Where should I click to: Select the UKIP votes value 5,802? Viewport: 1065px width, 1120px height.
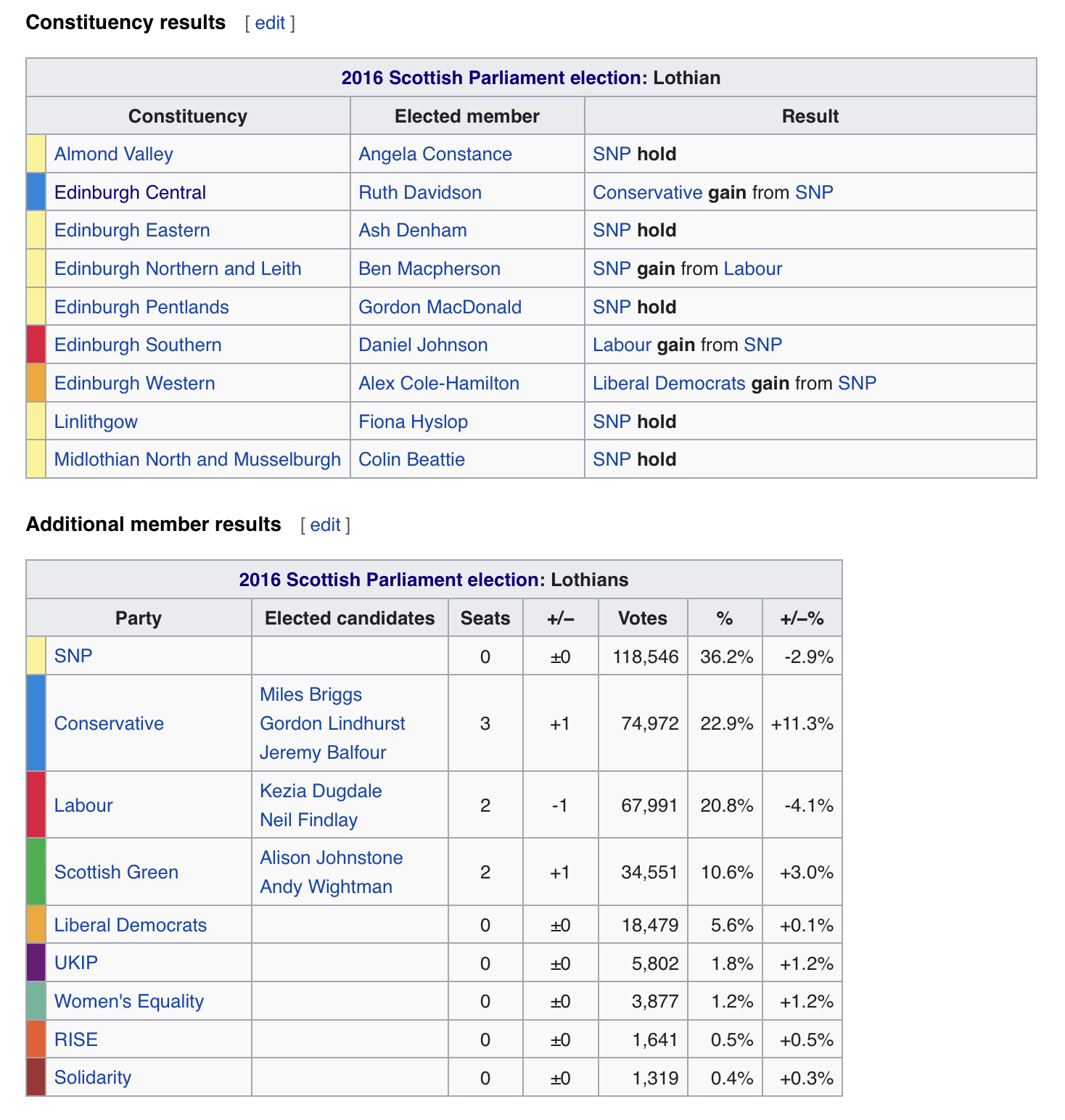tap(656, 963)
